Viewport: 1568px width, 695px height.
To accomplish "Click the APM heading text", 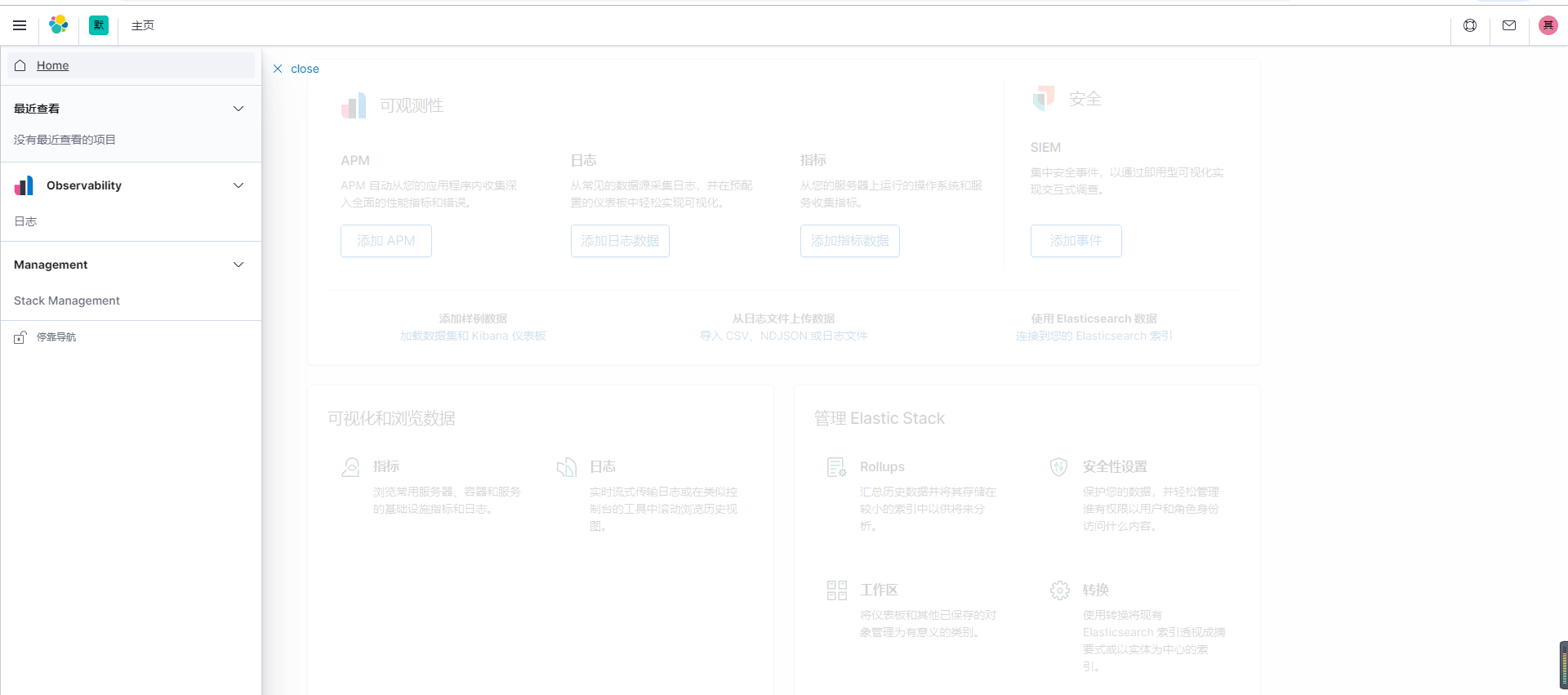I will point(355,160).
